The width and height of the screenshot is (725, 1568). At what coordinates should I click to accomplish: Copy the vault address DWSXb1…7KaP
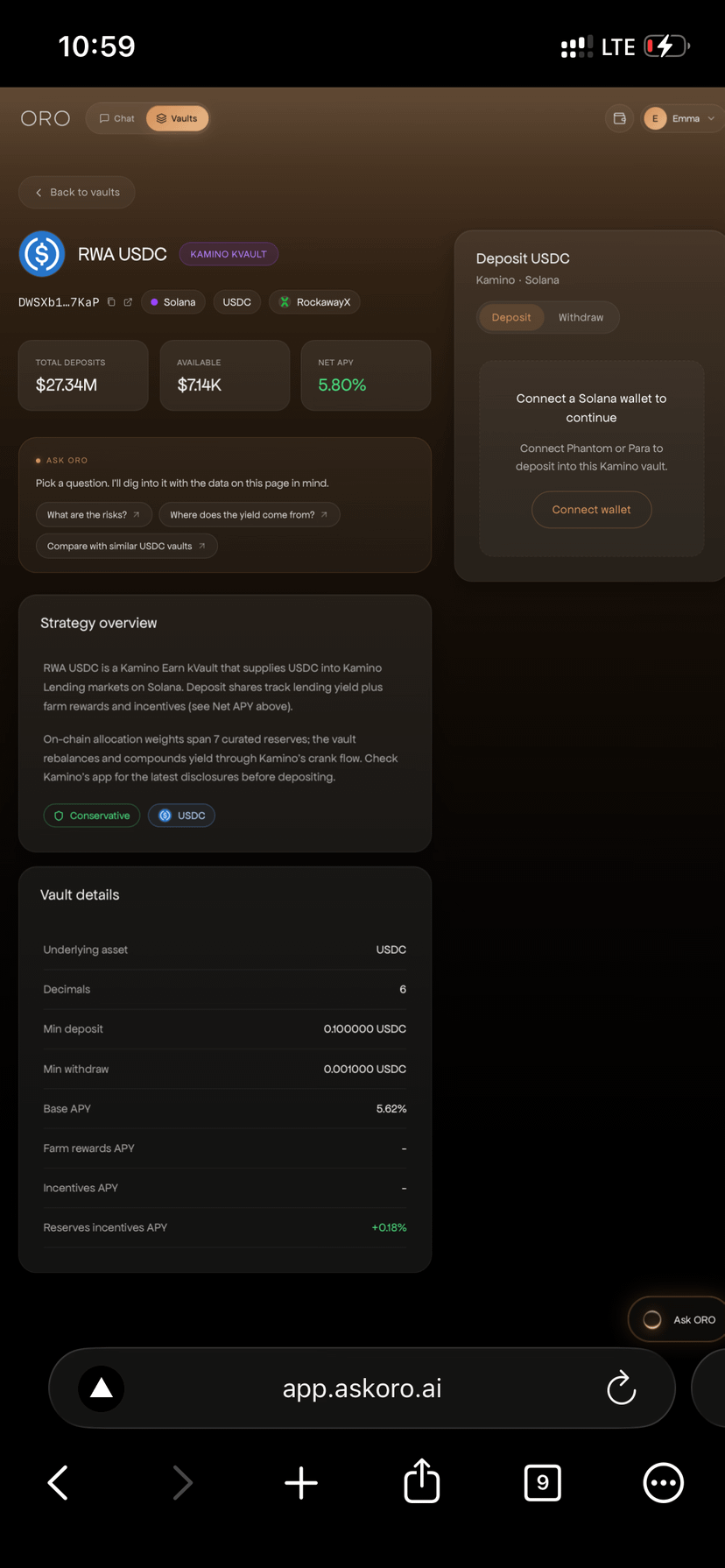111,302
